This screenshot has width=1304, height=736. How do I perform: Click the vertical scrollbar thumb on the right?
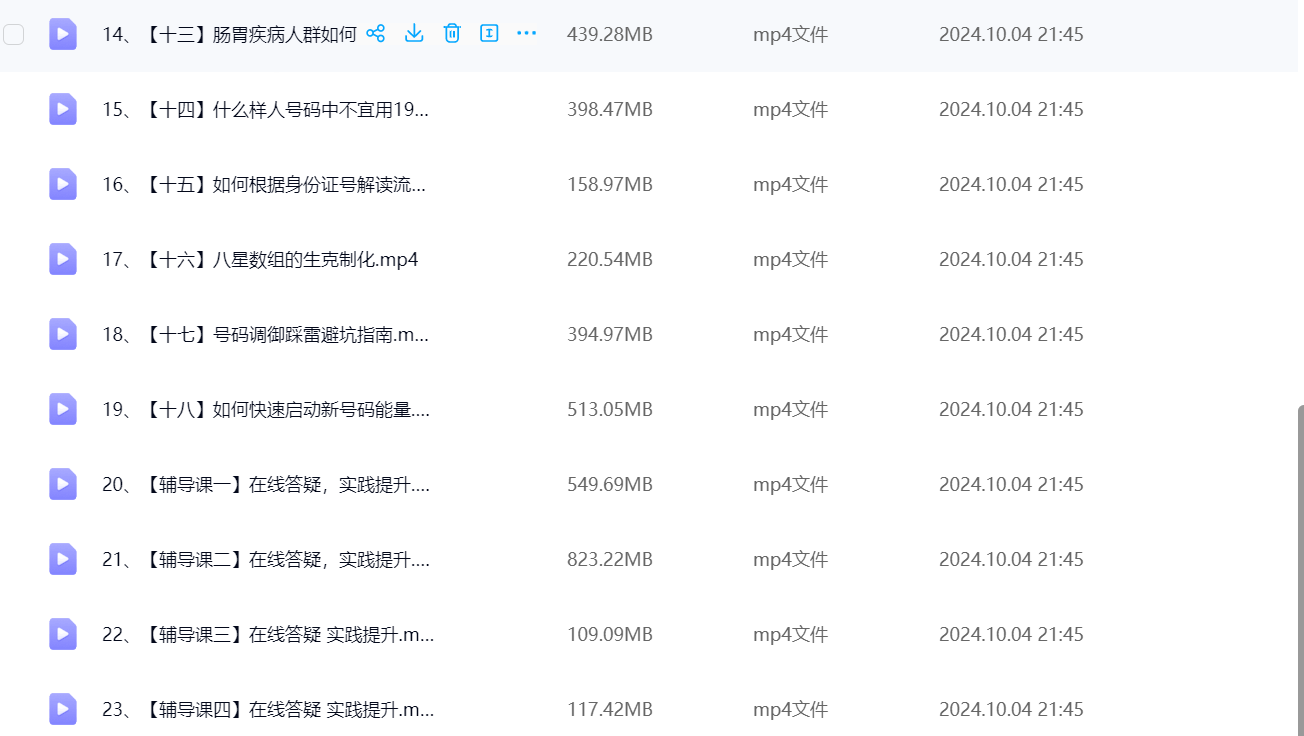(x=1299, y=570)
